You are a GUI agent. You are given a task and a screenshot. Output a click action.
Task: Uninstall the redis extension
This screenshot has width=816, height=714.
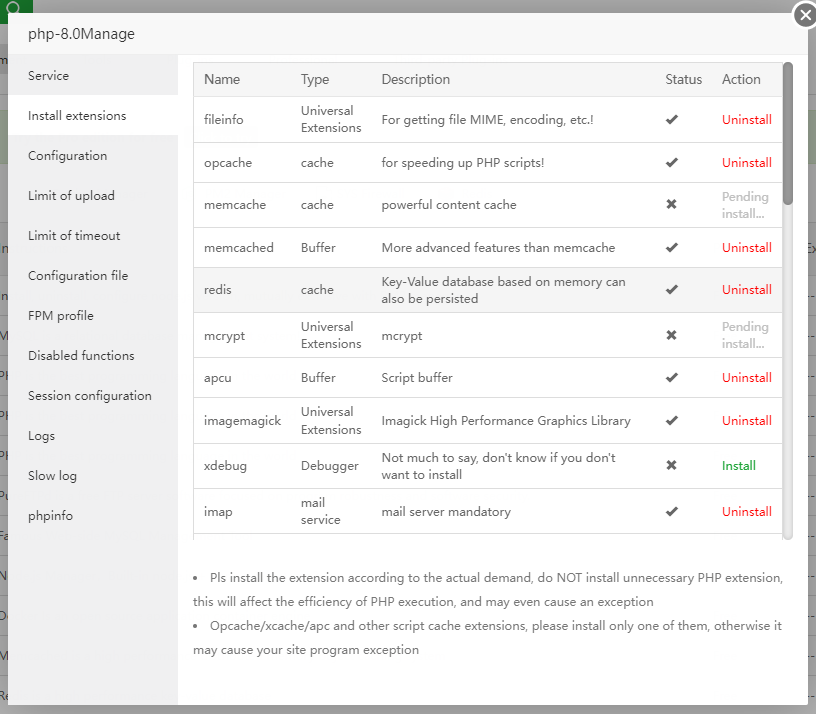click(747, 290)
